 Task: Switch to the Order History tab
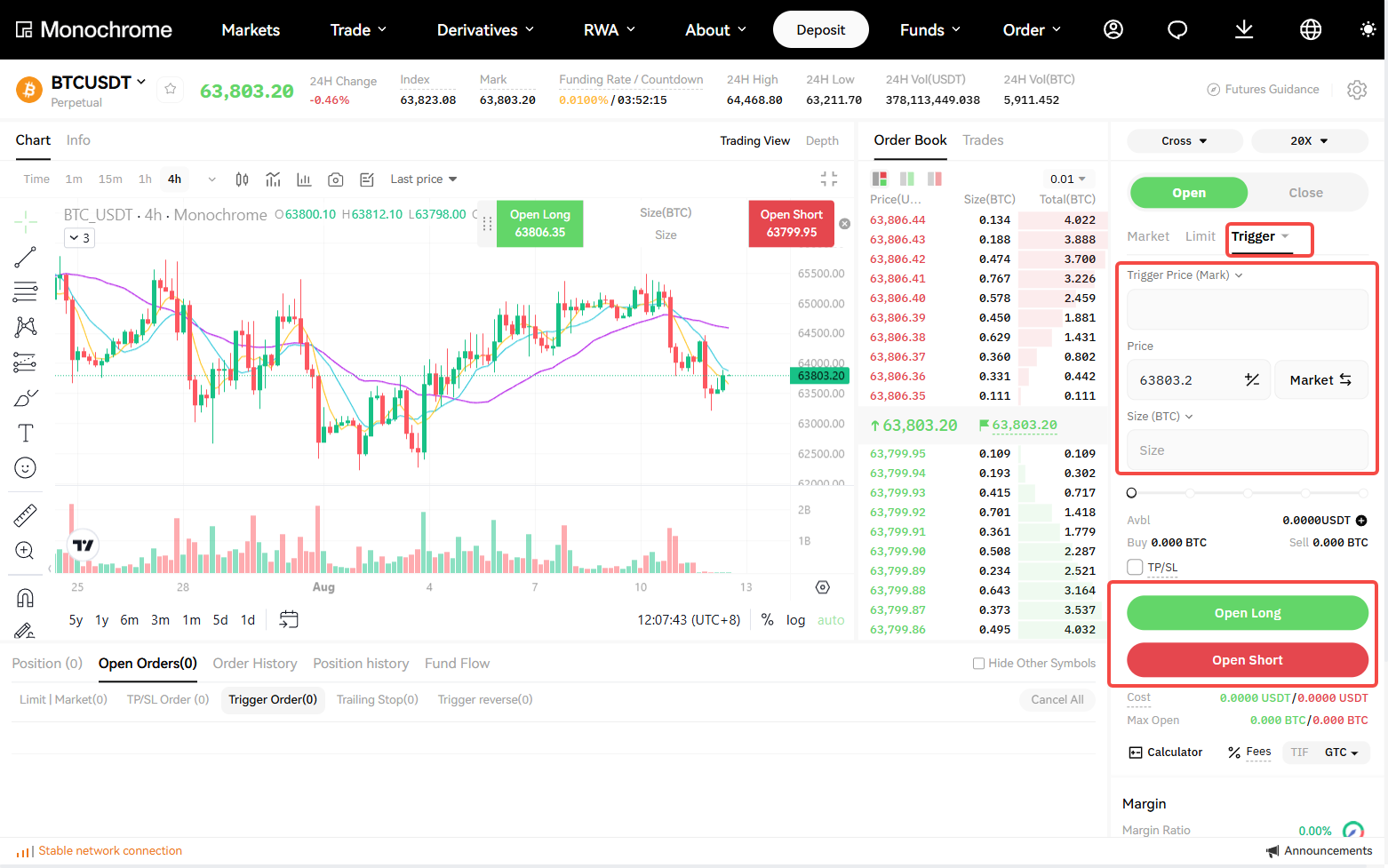(255, 664)
